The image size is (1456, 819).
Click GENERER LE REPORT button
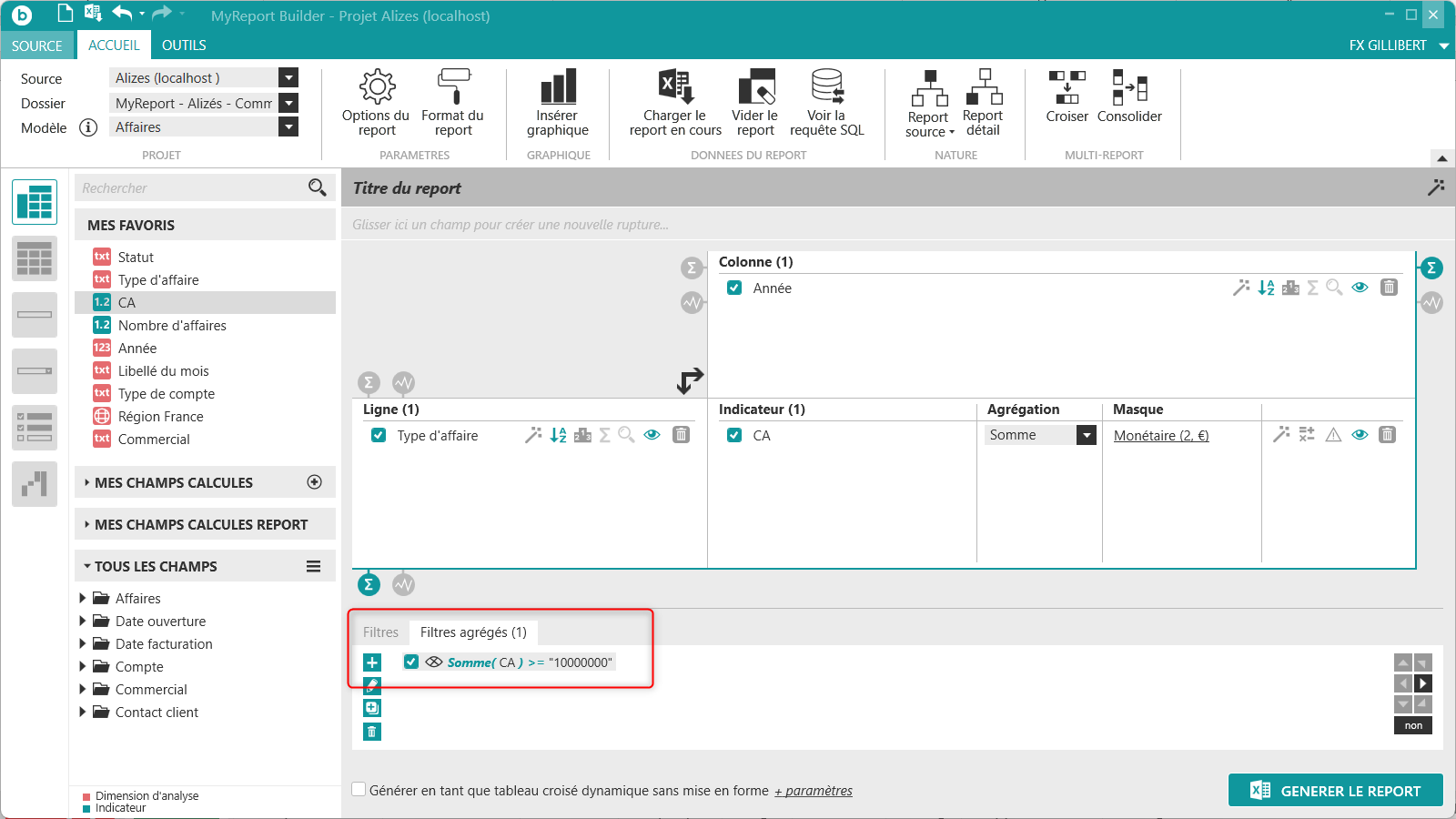point(1335,791)
